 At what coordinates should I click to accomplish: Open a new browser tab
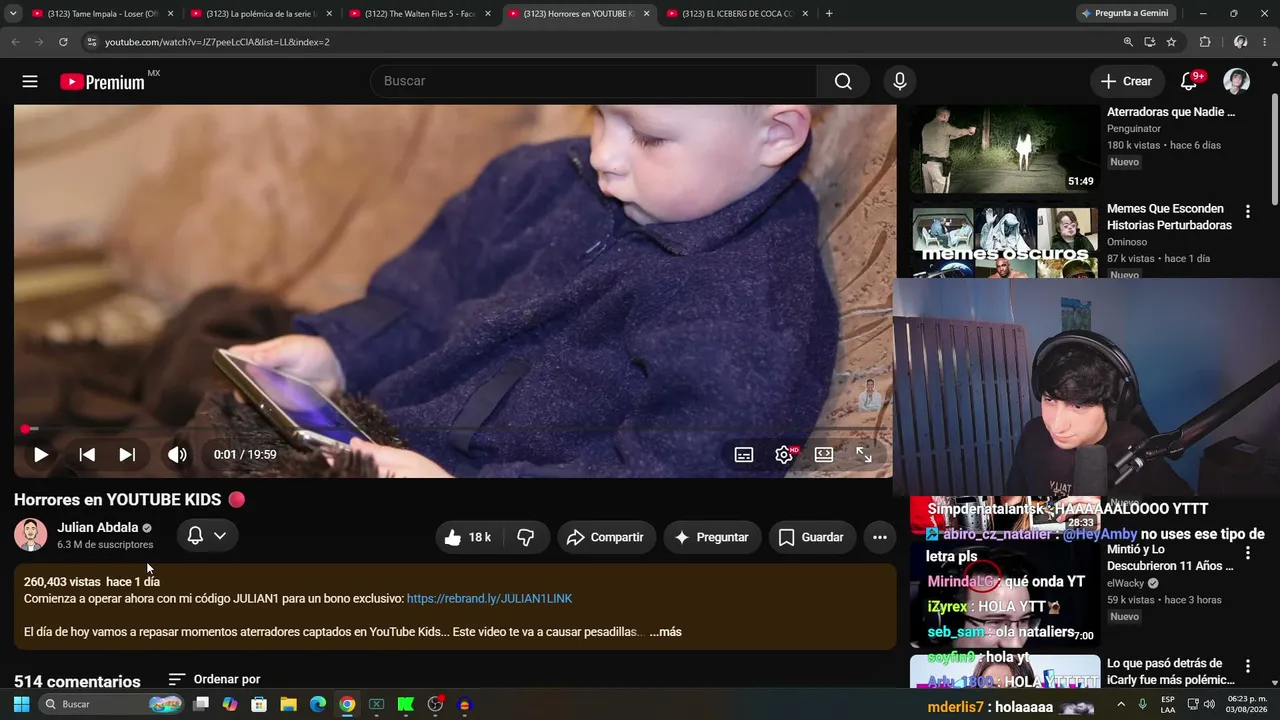pyautogui.click(x=829, y=14)
